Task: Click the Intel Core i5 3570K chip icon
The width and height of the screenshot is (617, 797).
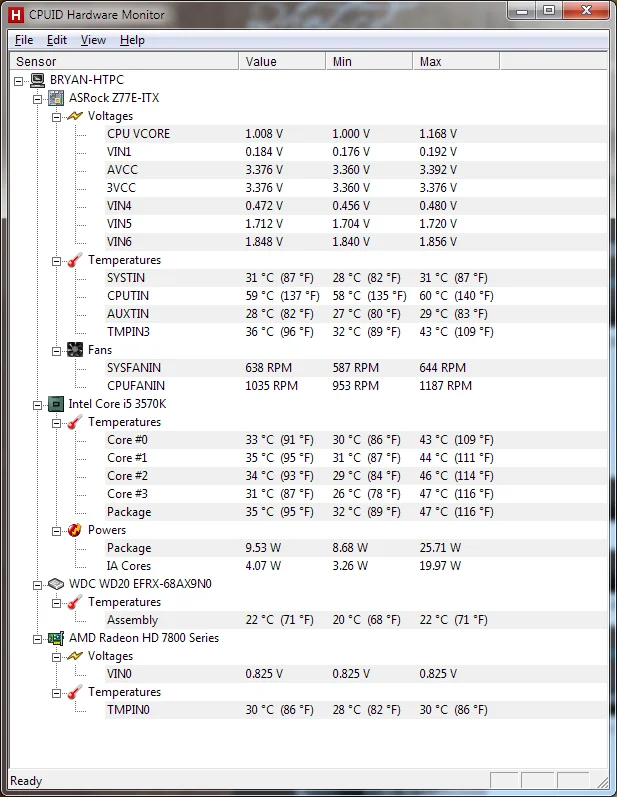Action: click(56, 404)
